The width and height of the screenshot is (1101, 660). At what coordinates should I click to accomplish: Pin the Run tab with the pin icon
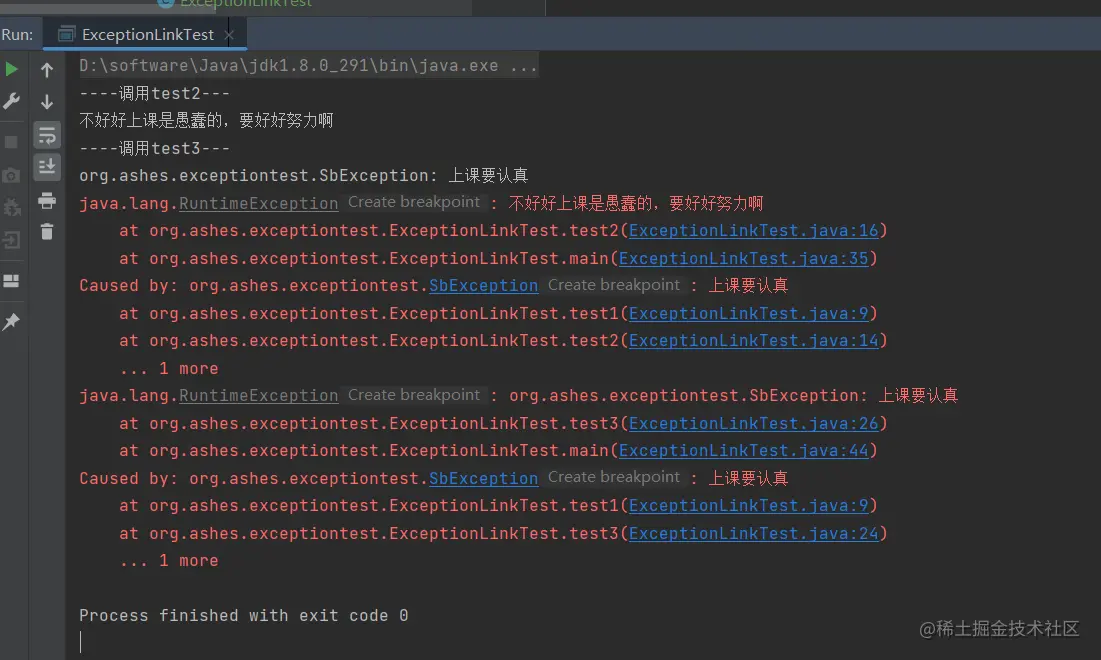[11, 322]
